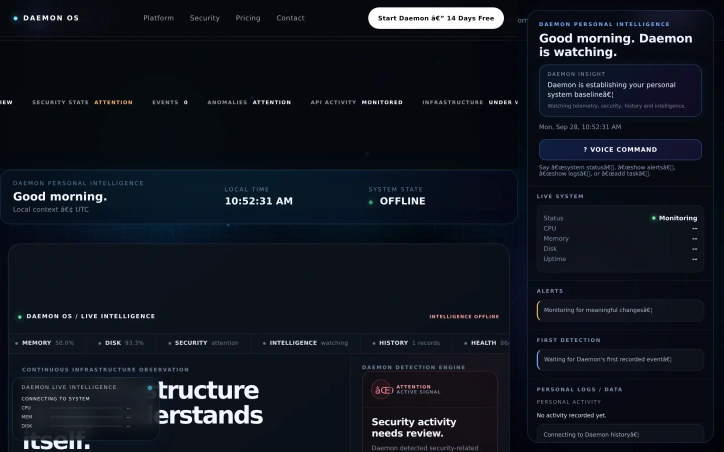
Task: Click the API Activity Monitored ticker item
Action: [356, 102]
